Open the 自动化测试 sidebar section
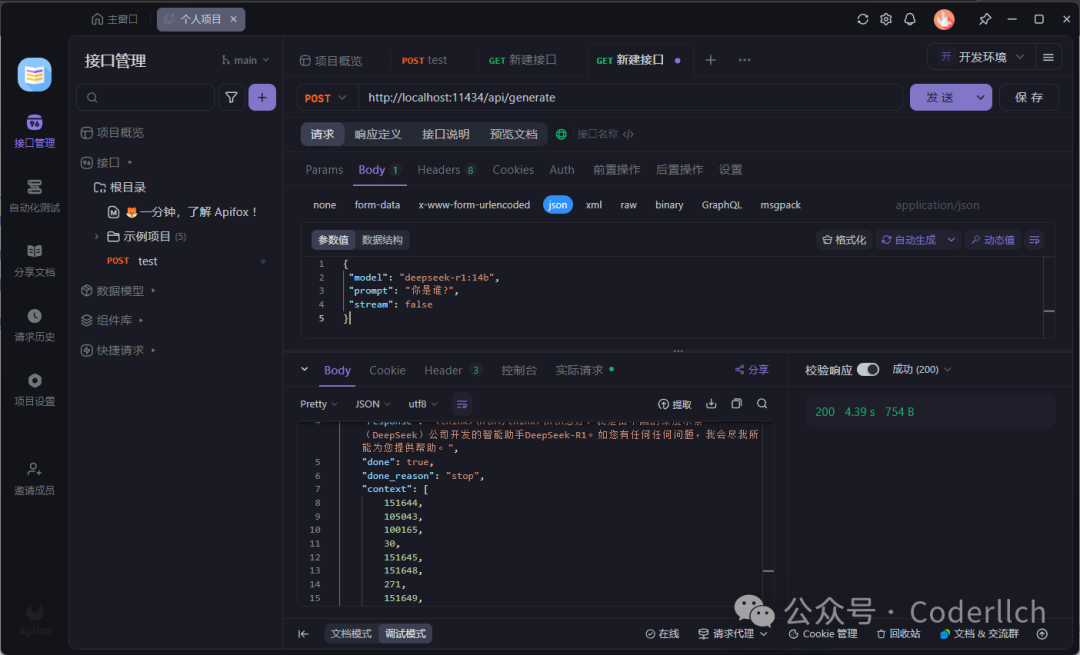The height and width of the screenshot is (655, 1080). pos(34,195)
